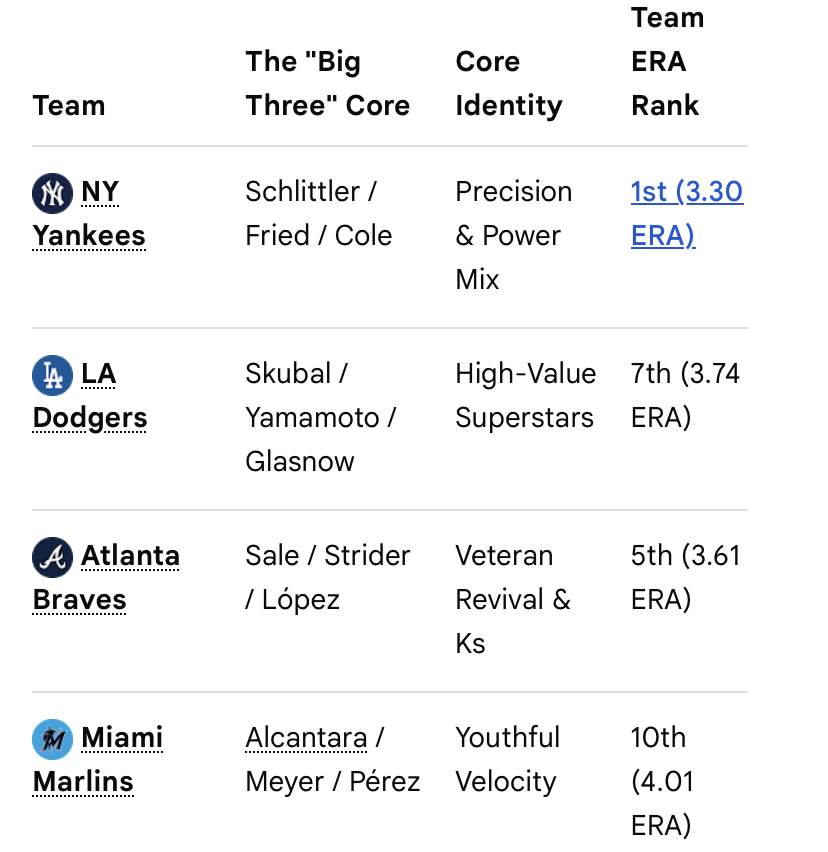Click the NY Yankees logo icon
The image size is (828, 852).
click(x=52, y=193)
